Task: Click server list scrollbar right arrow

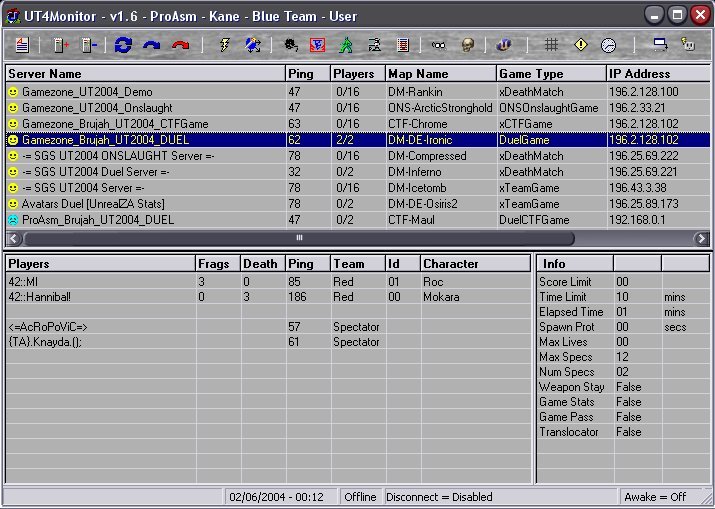Action: click(x=702, y=238)
